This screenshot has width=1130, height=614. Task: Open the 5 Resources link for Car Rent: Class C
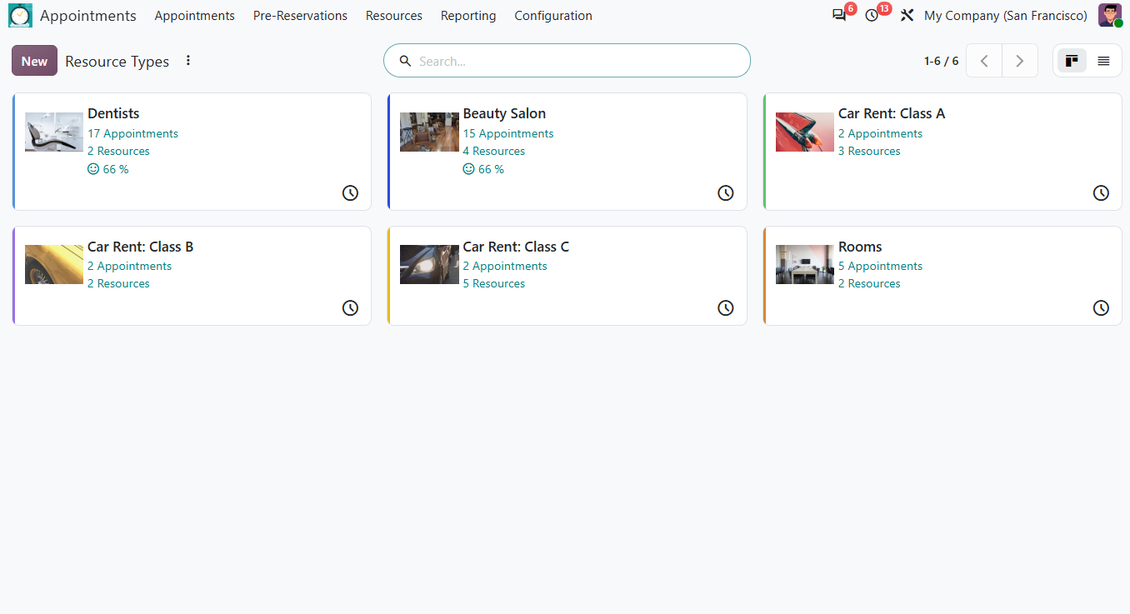[494, 284]
